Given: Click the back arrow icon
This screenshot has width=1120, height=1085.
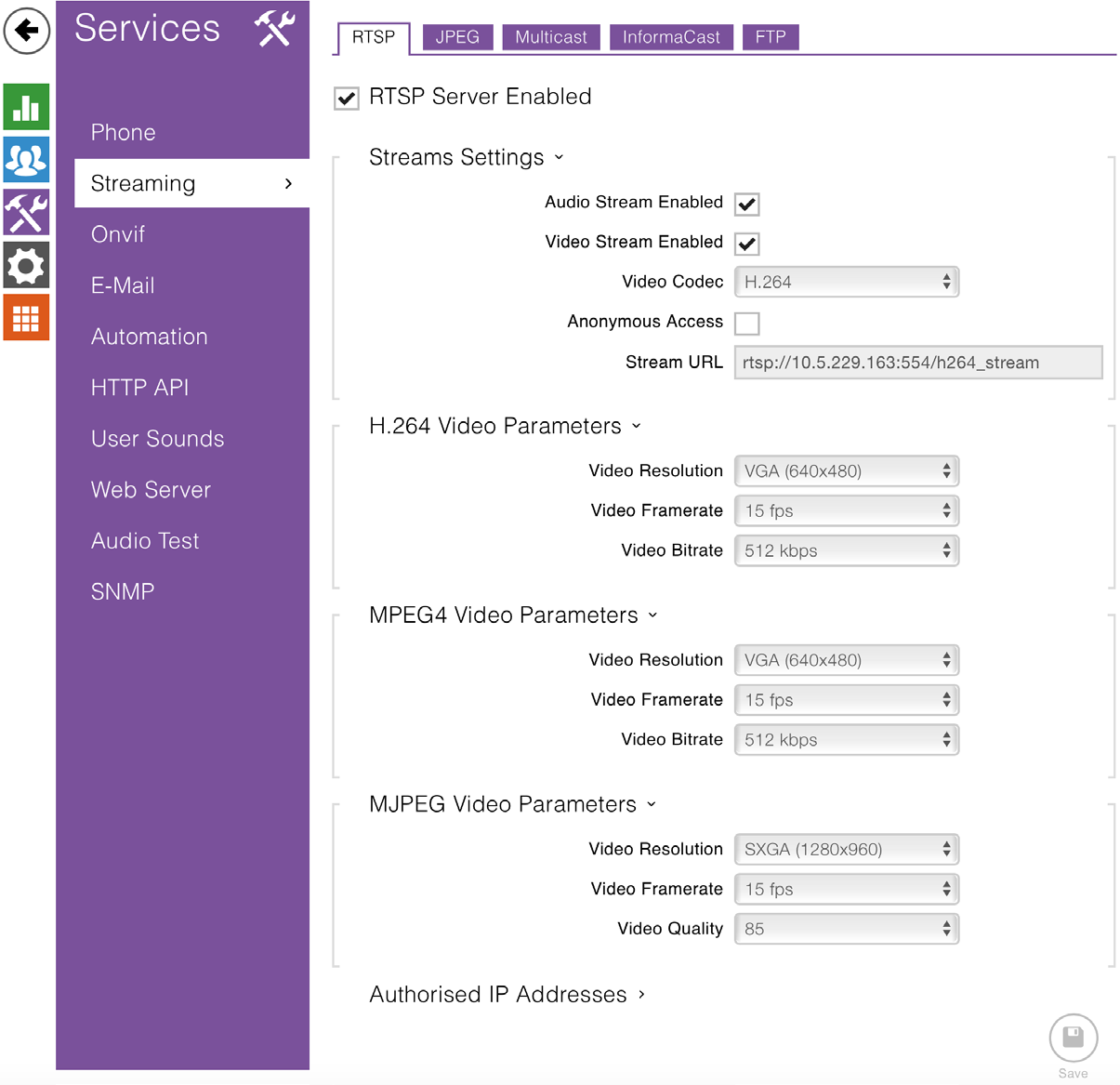Looking at the screenshot, I should coord(27,31).
